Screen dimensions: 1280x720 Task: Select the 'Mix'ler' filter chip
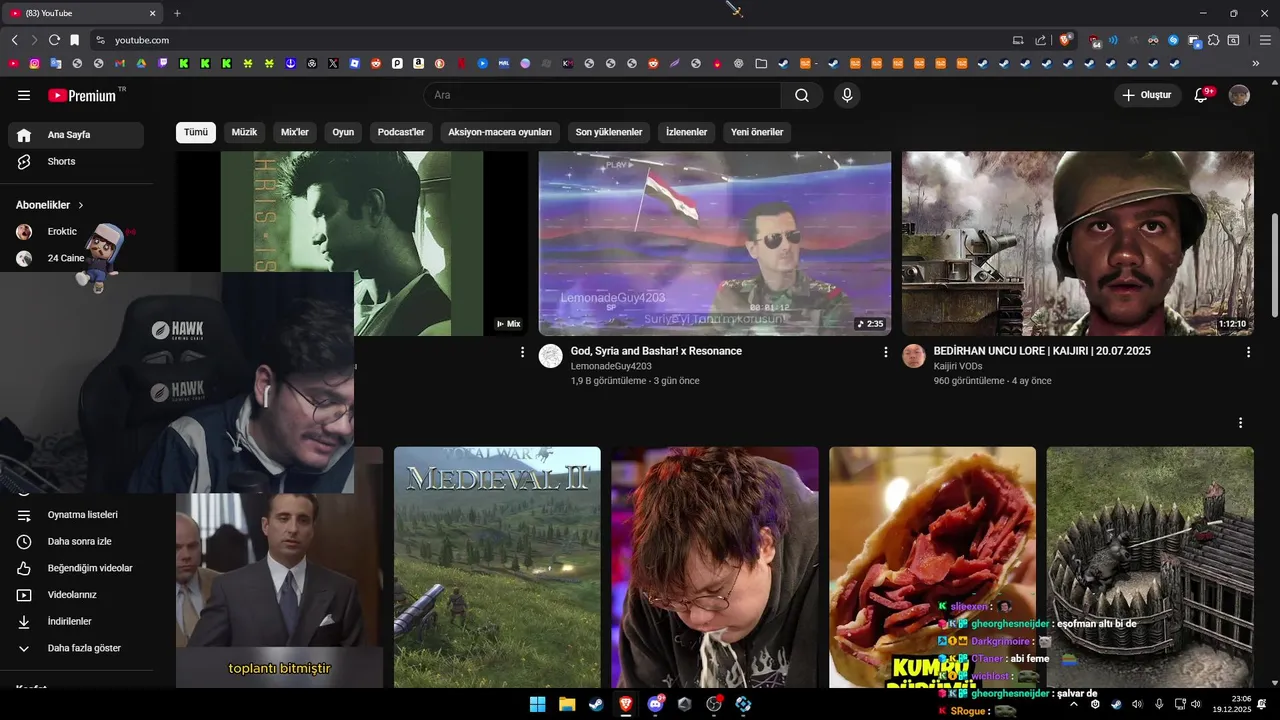point(295,132)
